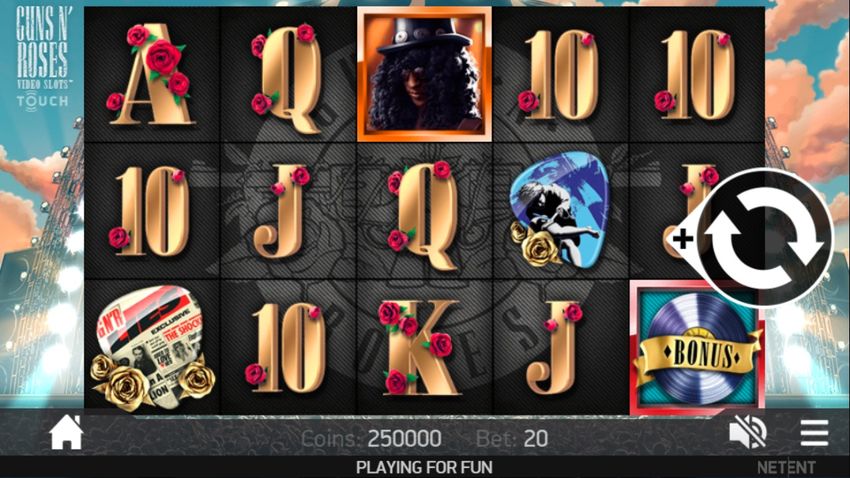Click the Coins: 250000 balance display
The image size is (850, 478).
tap(371, 438)
